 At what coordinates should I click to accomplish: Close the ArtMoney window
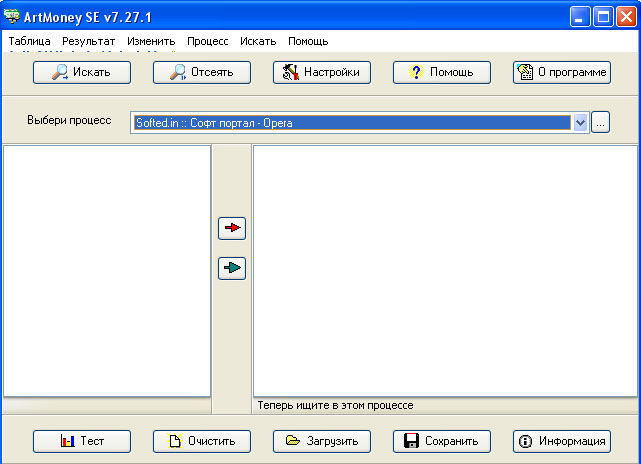626,17
